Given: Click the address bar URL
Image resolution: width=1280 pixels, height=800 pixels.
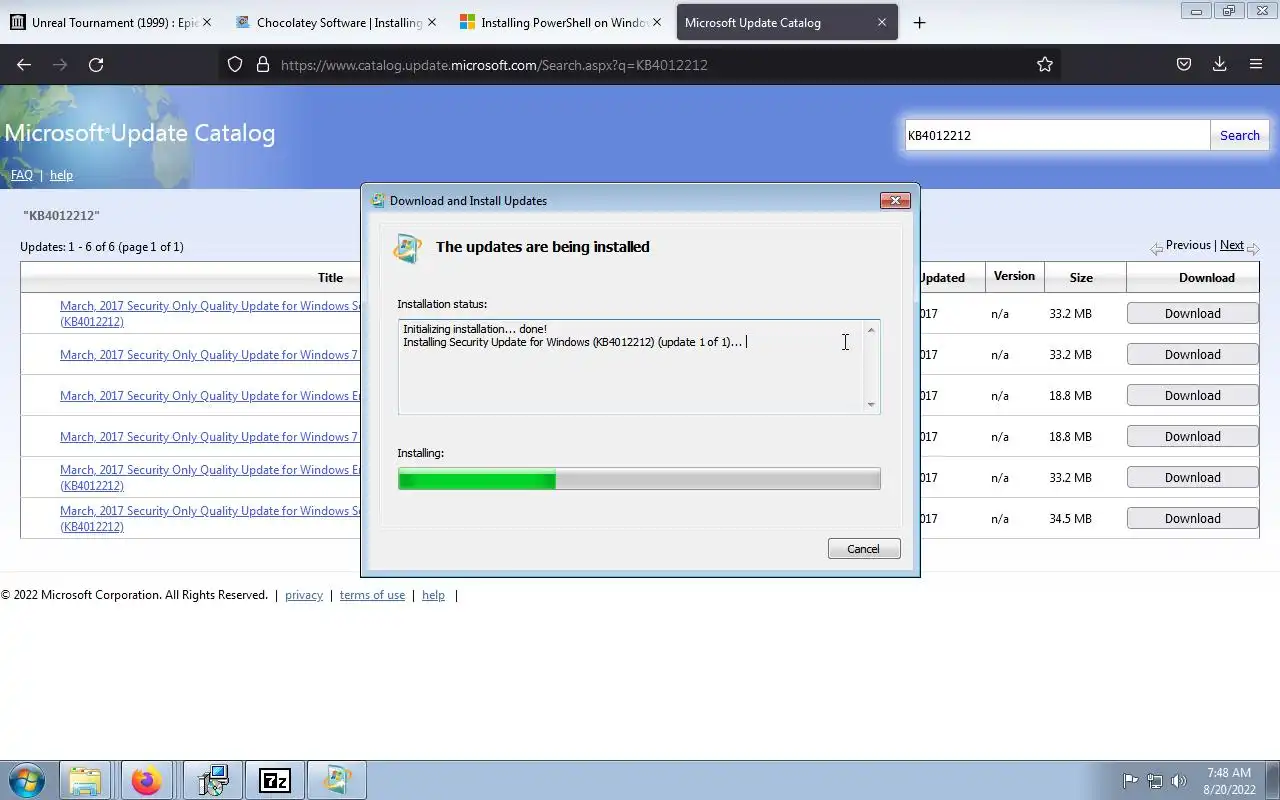Looking at the screenshot, I should 494,65.
